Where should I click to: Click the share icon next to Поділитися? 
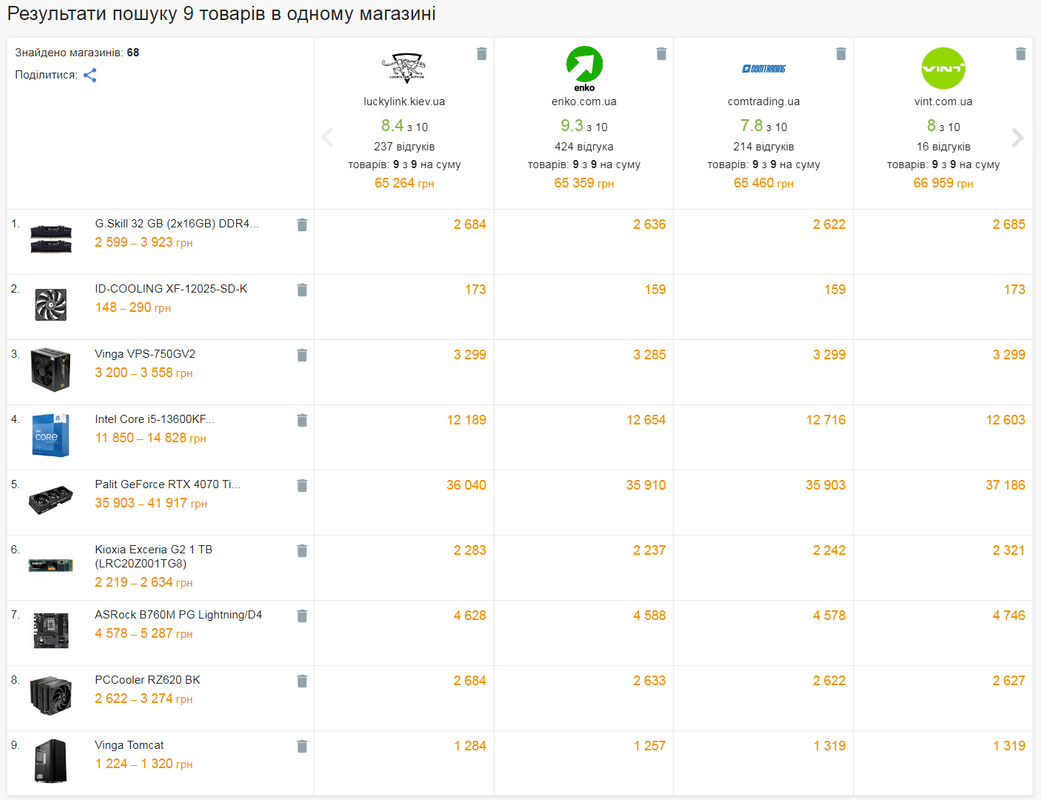pos(90,75)
